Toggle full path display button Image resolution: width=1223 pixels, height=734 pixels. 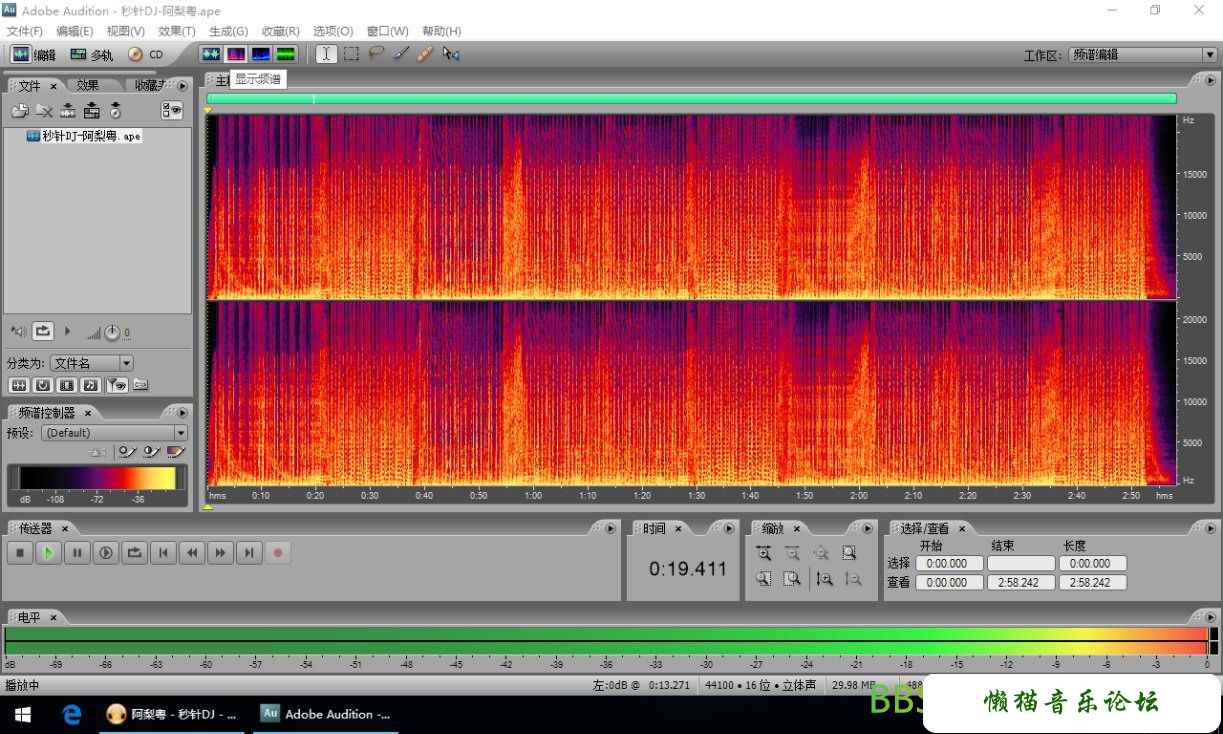[x=140, y=385]
